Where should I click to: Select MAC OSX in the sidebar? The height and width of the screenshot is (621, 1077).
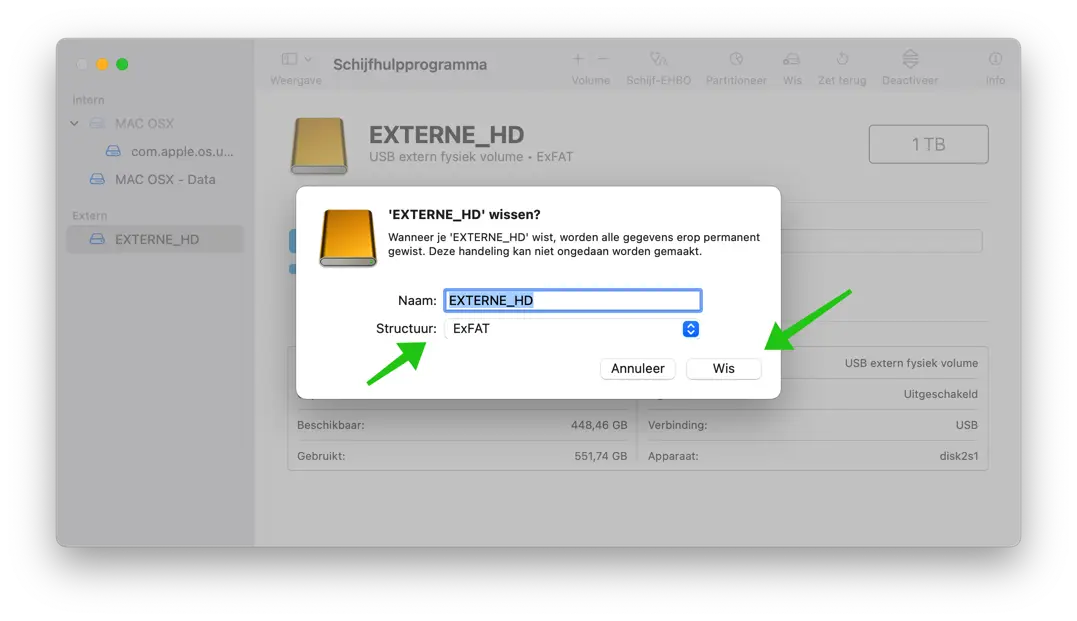pyautogui.click(x=144, y=124)
